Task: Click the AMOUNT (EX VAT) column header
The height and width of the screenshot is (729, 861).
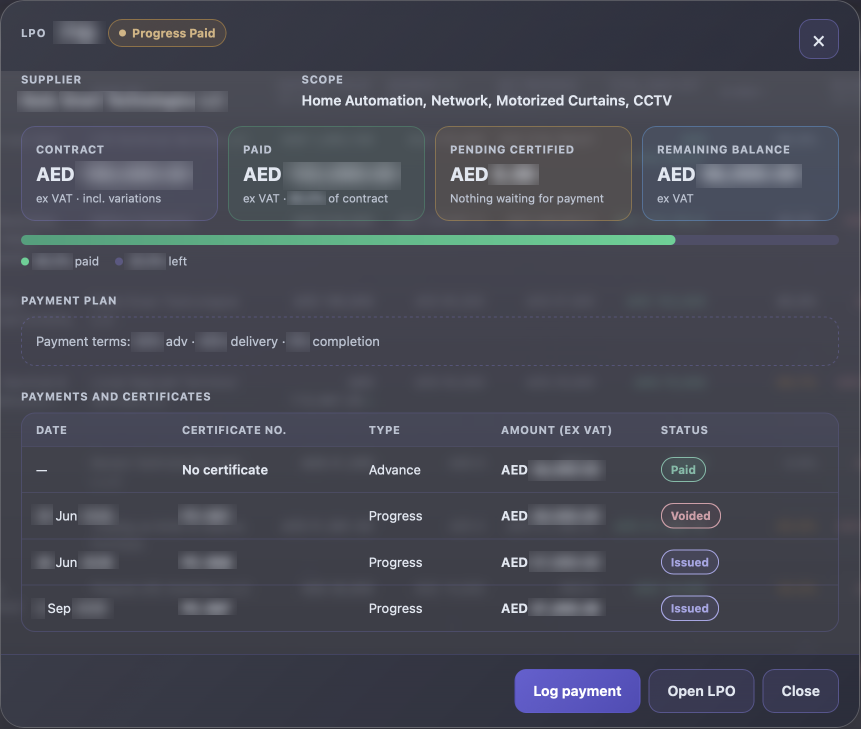Action: pyautogui.click(x=556, y=430)
